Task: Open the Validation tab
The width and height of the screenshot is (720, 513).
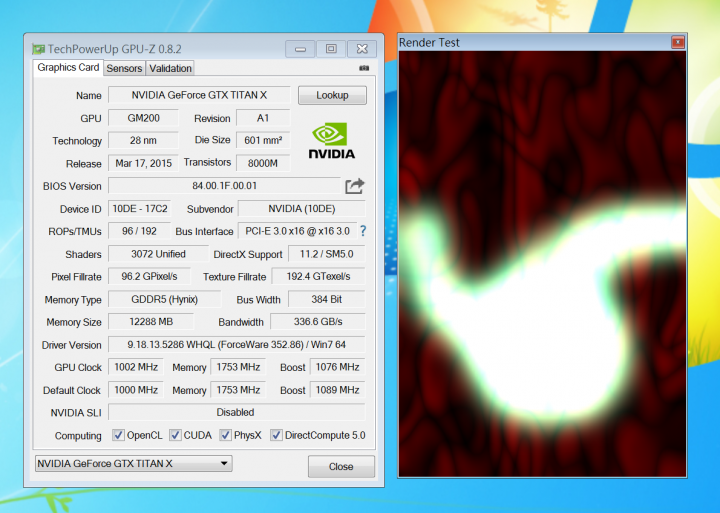Action: click(170, 68)
